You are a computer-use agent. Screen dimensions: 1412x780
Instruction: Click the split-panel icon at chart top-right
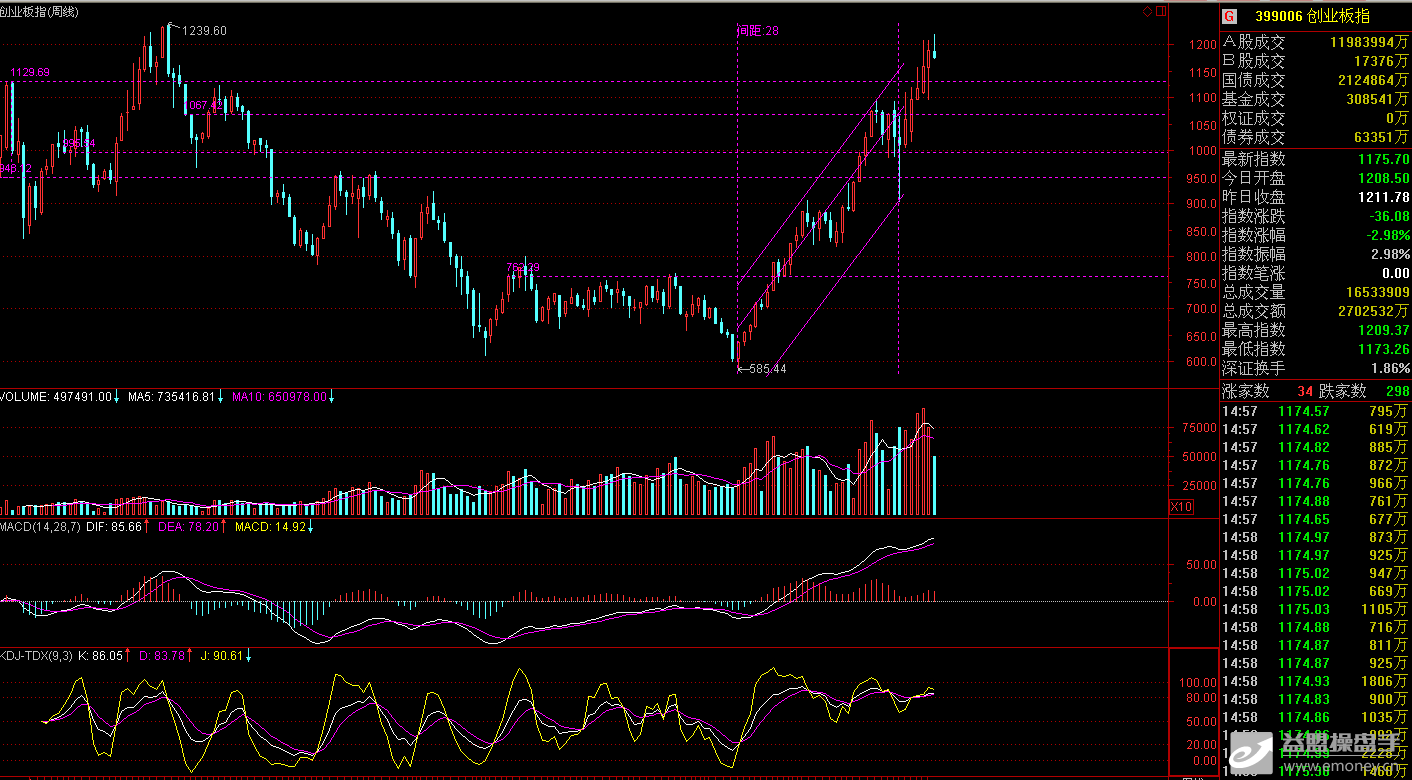tap(1161, 12)
